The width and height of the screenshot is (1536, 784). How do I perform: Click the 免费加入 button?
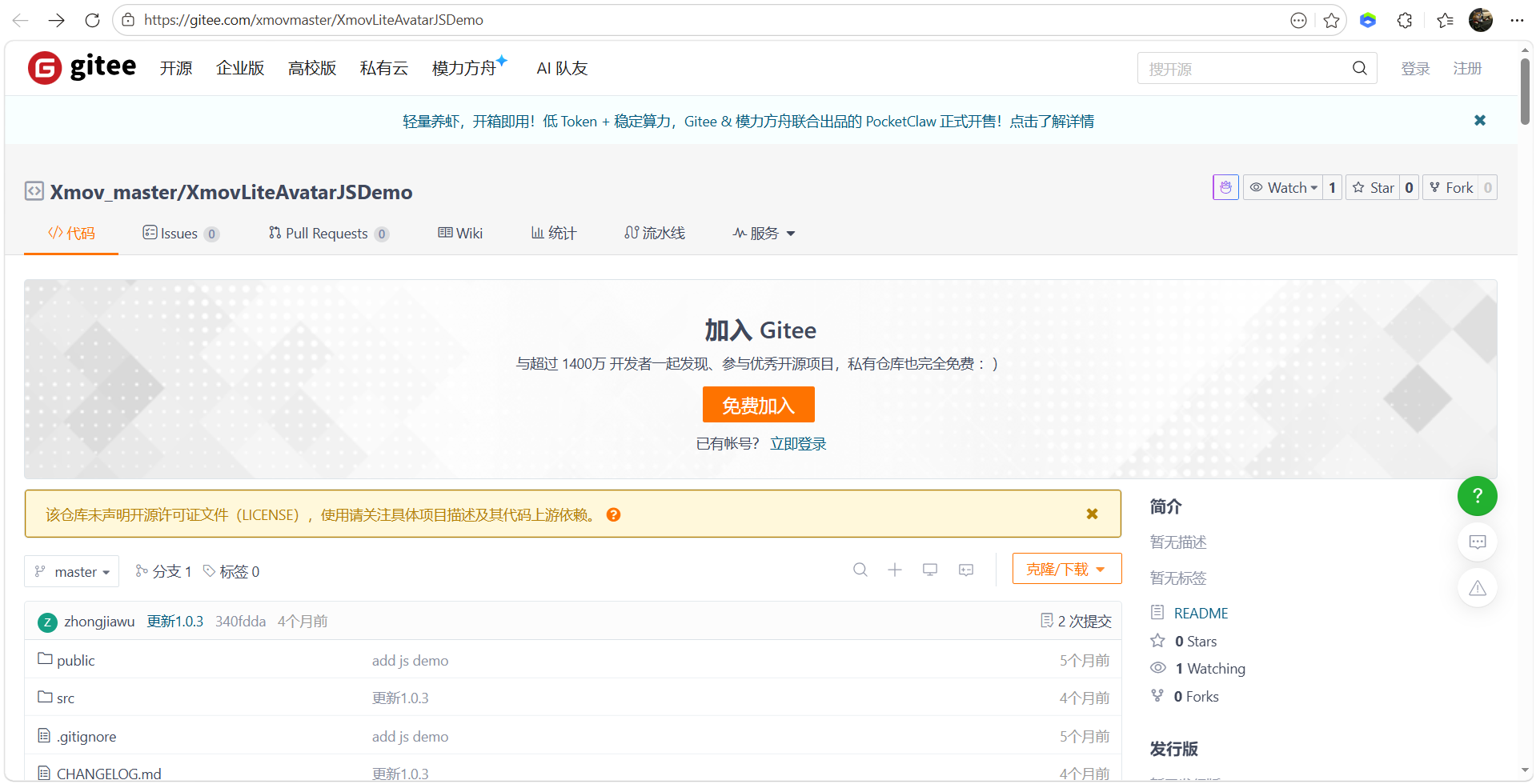[x=759, y=405]
